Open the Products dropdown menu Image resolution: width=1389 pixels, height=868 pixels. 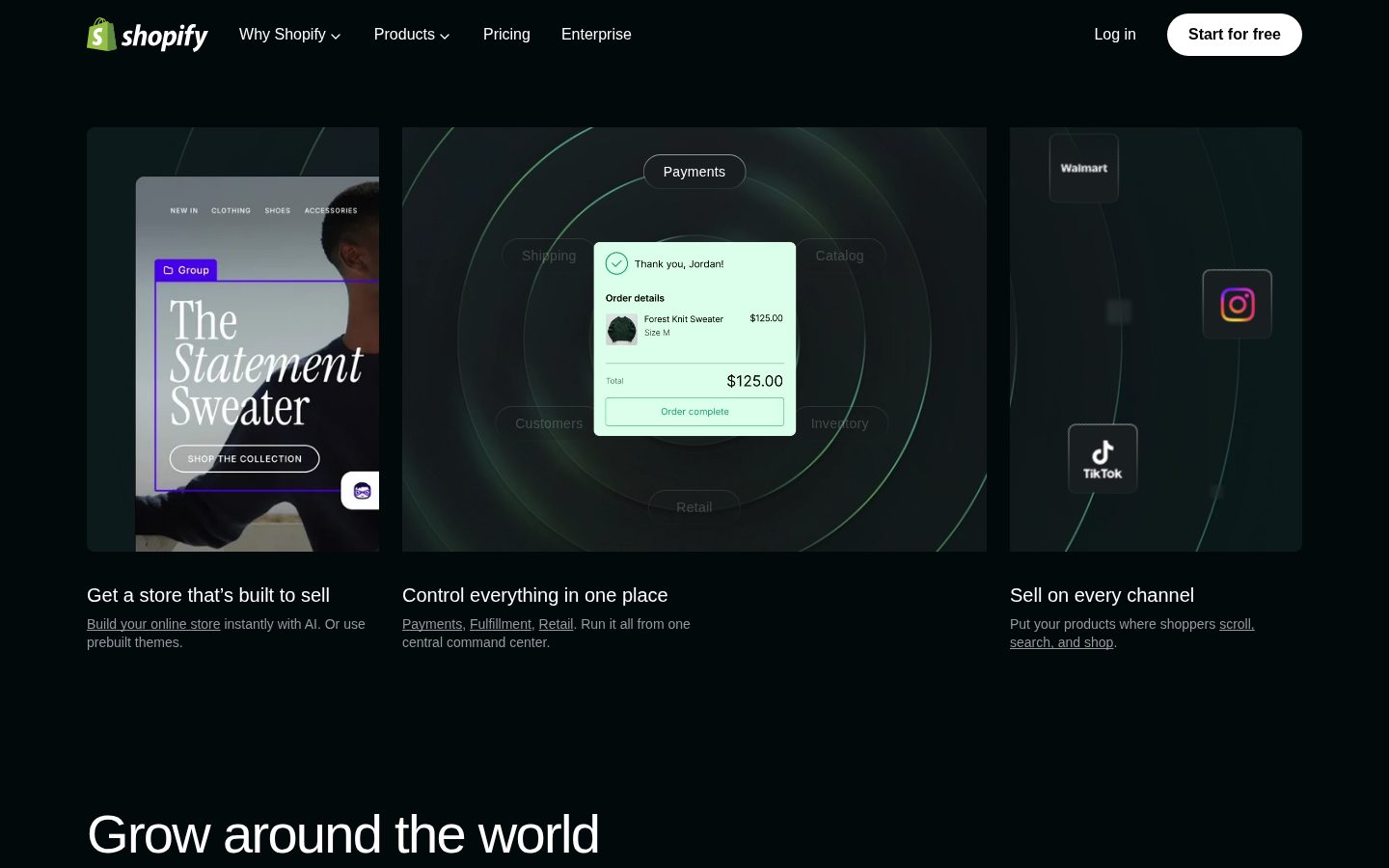(x=412, y=35)
